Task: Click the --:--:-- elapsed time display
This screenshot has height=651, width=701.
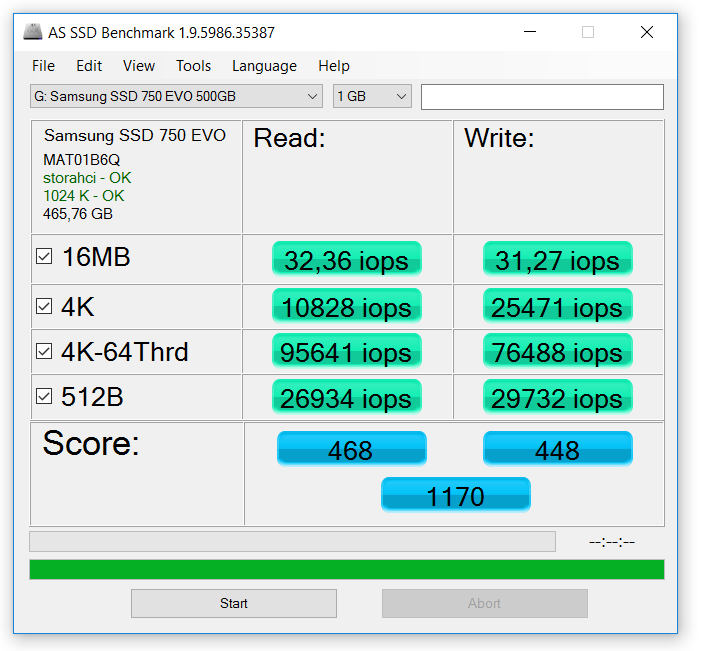Action: (x=612, y=542)
